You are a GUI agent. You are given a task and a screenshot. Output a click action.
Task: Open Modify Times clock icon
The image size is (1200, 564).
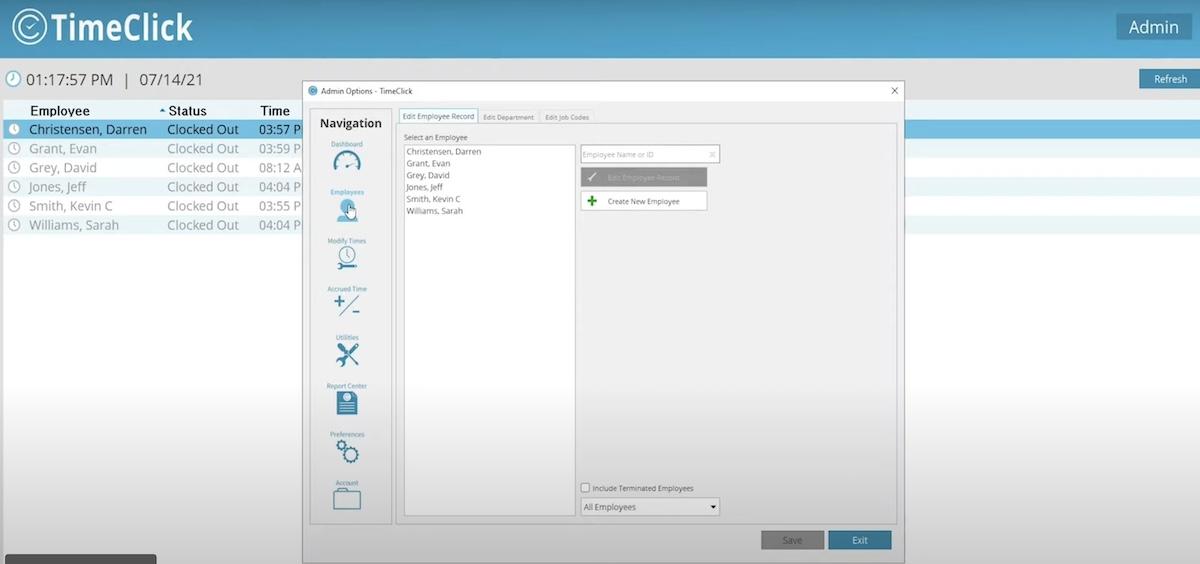(346, 258)
